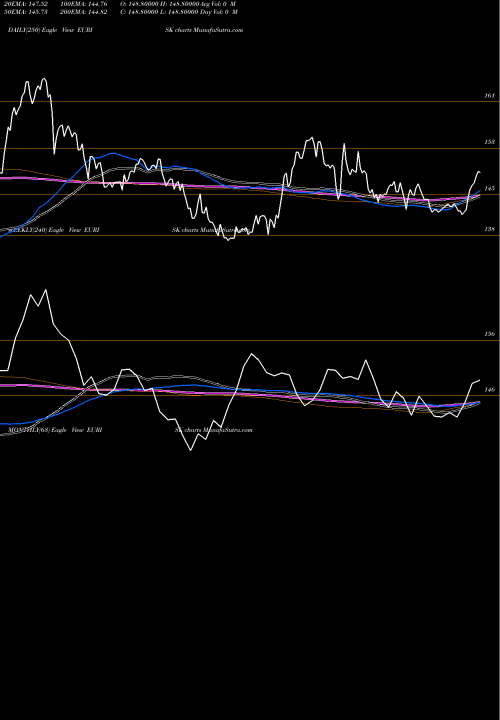The width and height of the screenshot is (500, 720).
Task: Click the 146 price axis label
Action: 489,389
